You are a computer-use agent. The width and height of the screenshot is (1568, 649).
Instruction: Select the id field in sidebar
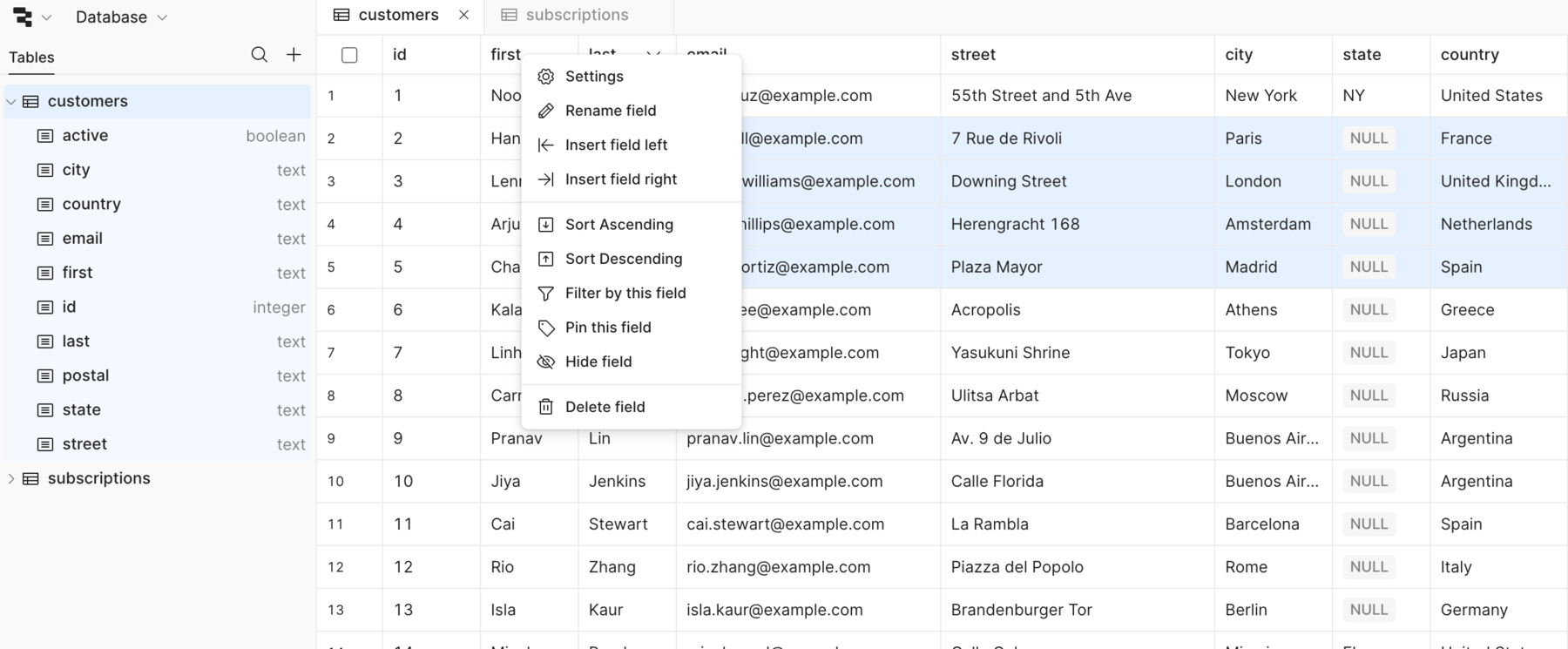pyautogui.click(x=158, y=307)
